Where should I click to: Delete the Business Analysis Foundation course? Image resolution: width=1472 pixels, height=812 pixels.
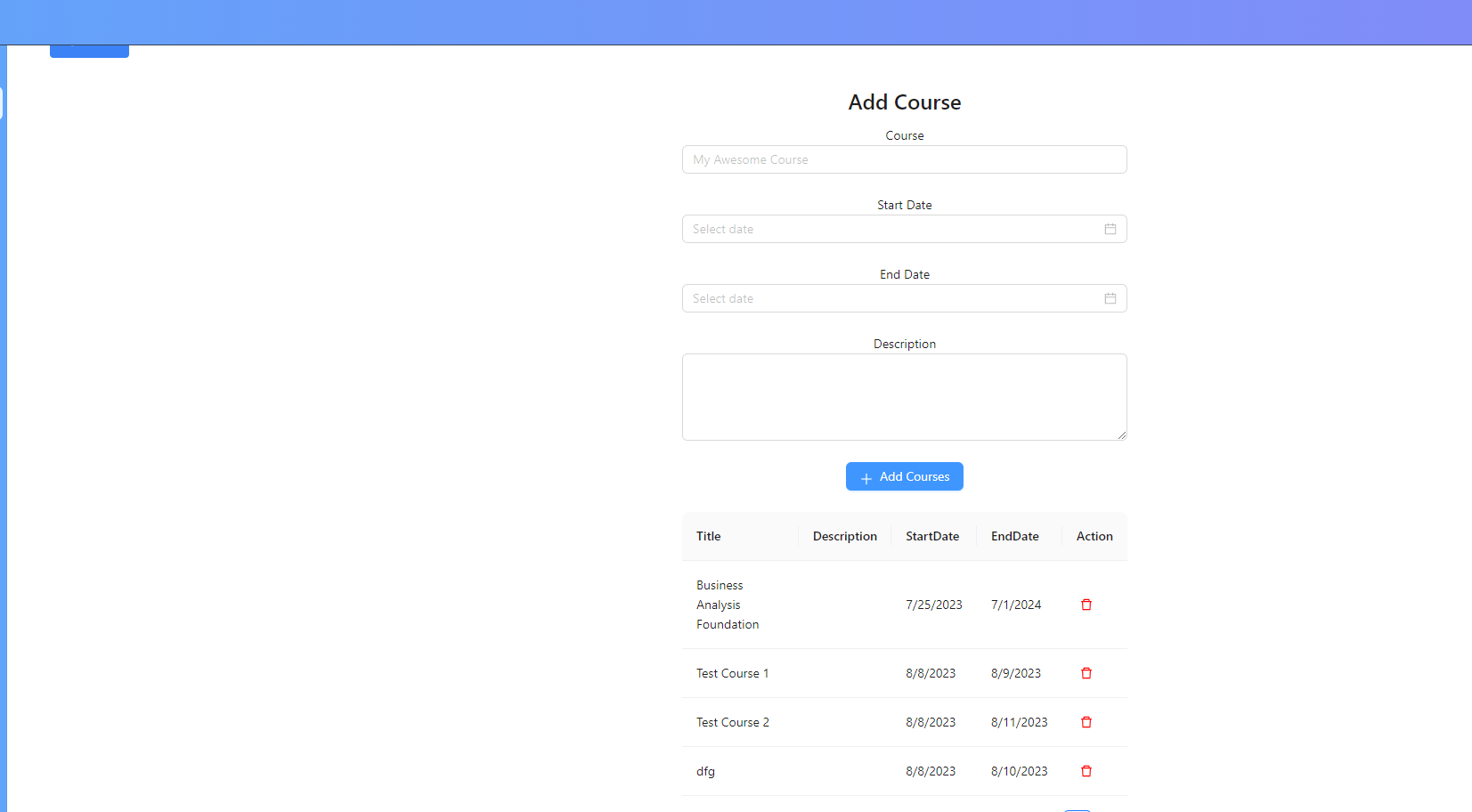[1086, 605]
